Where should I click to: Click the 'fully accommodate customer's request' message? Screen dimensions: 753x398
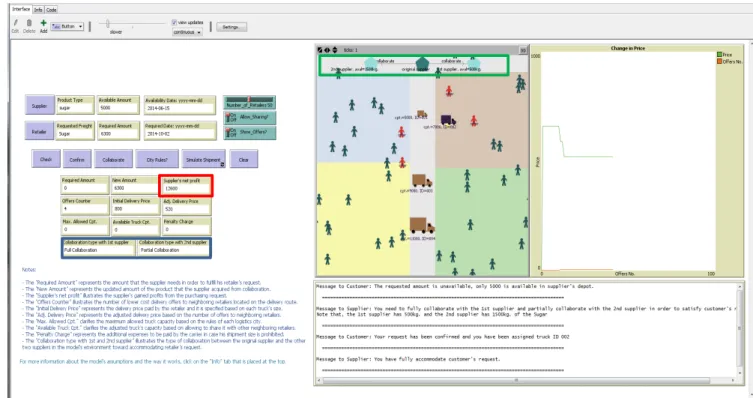408,359
